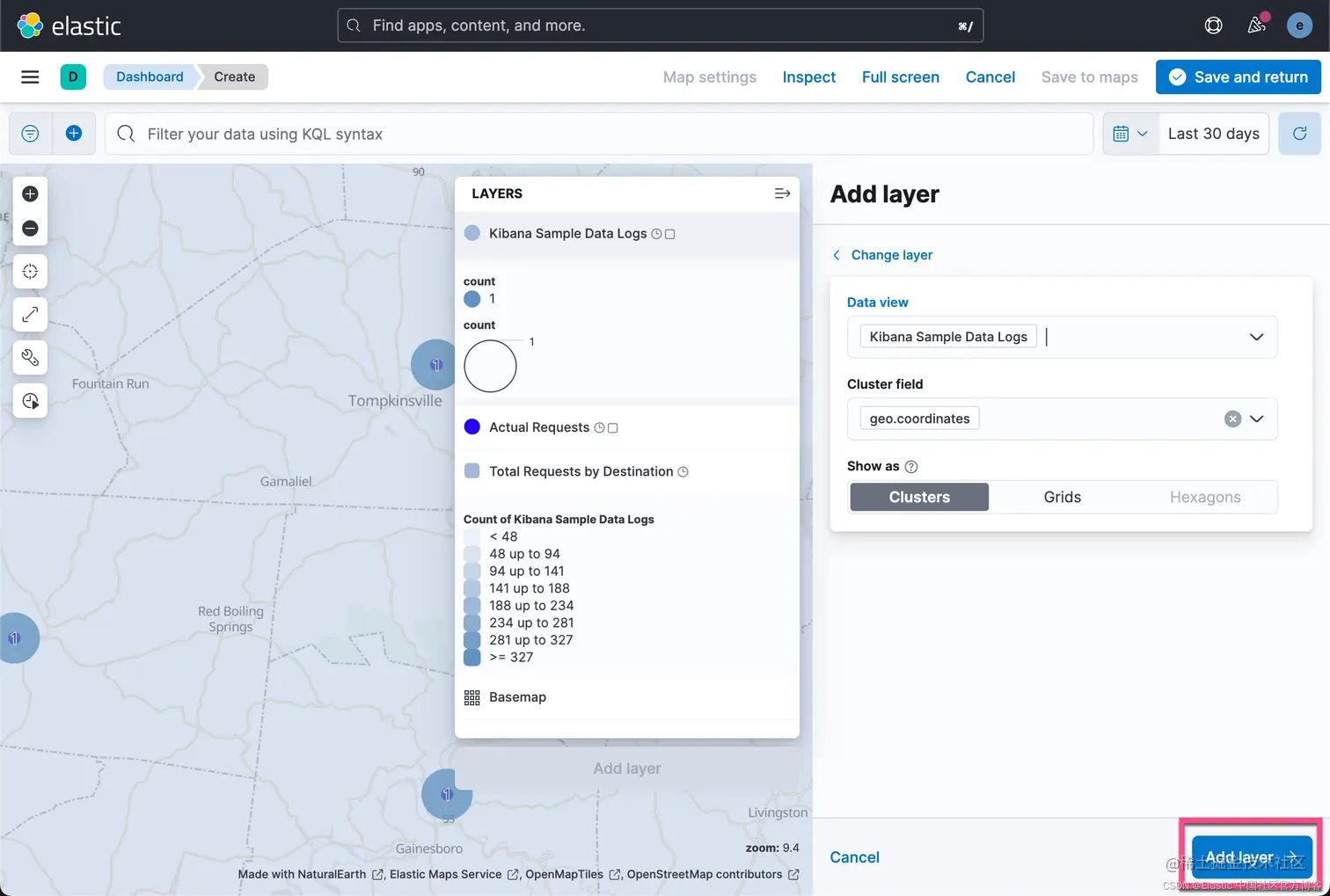Click the >= 327 legend color

(x=472, y=657)
